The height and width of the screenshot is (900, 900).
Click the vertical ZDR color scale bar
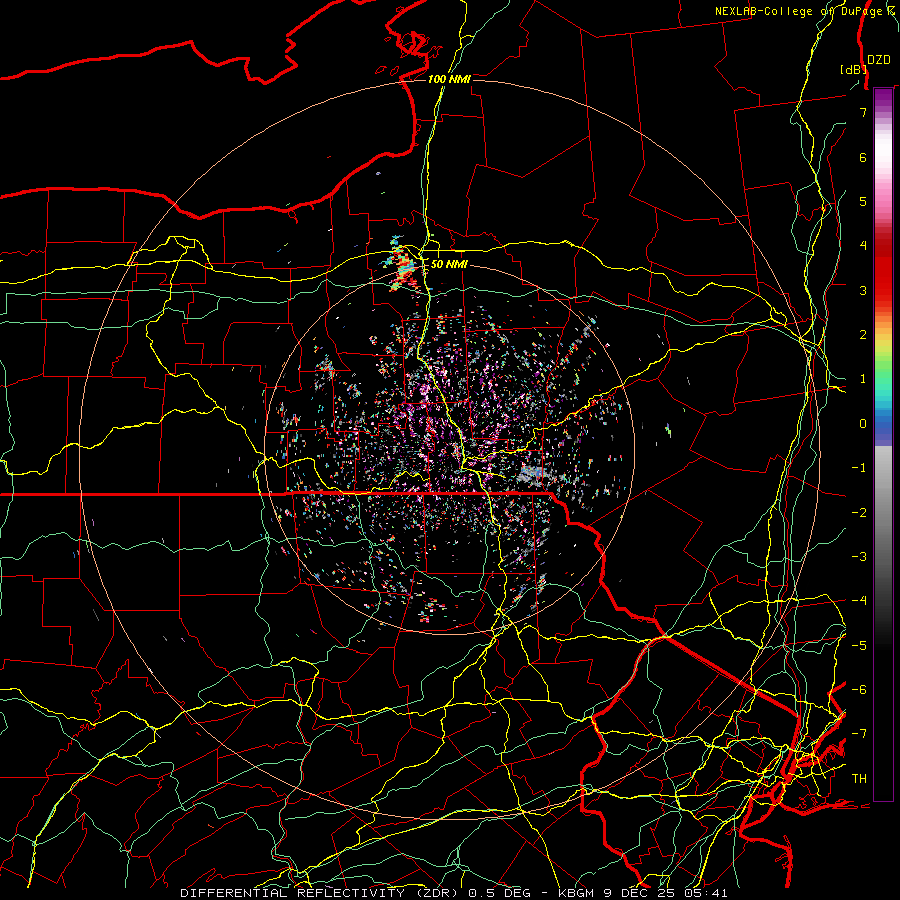pyautogui.click(x=883, y=444)
